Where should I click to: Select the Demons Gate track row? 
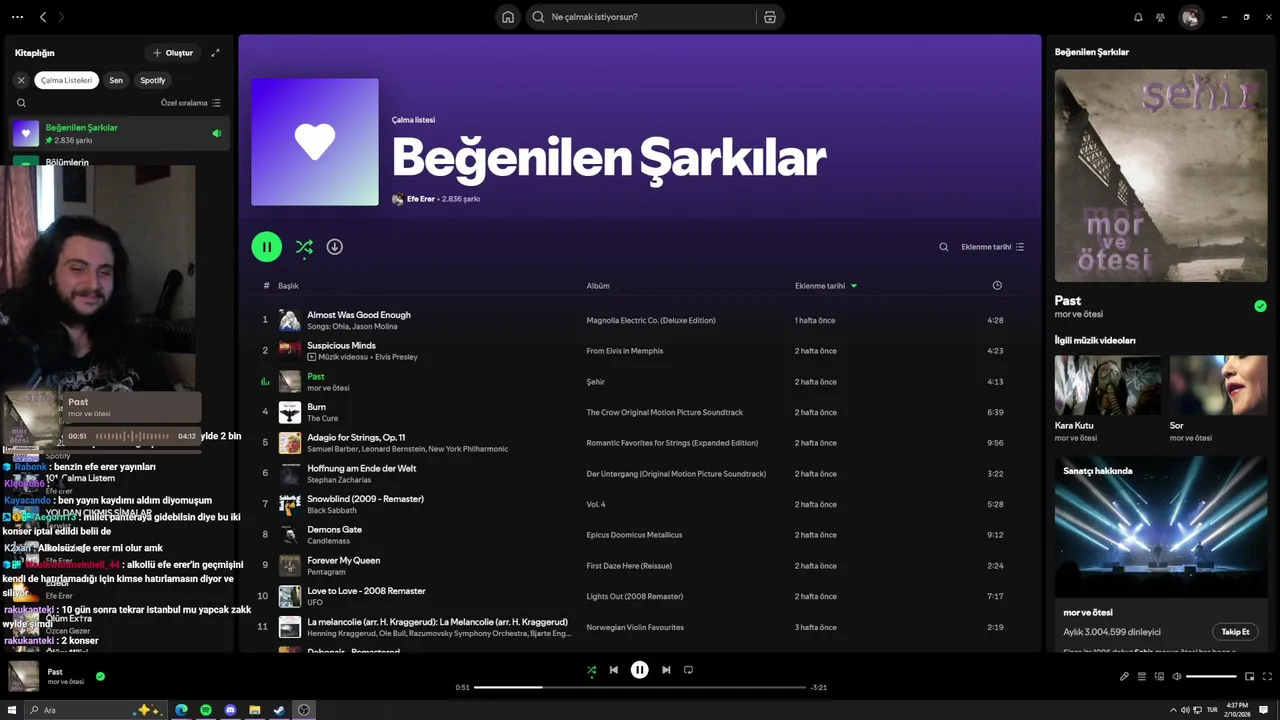click(x=640, y=535)
